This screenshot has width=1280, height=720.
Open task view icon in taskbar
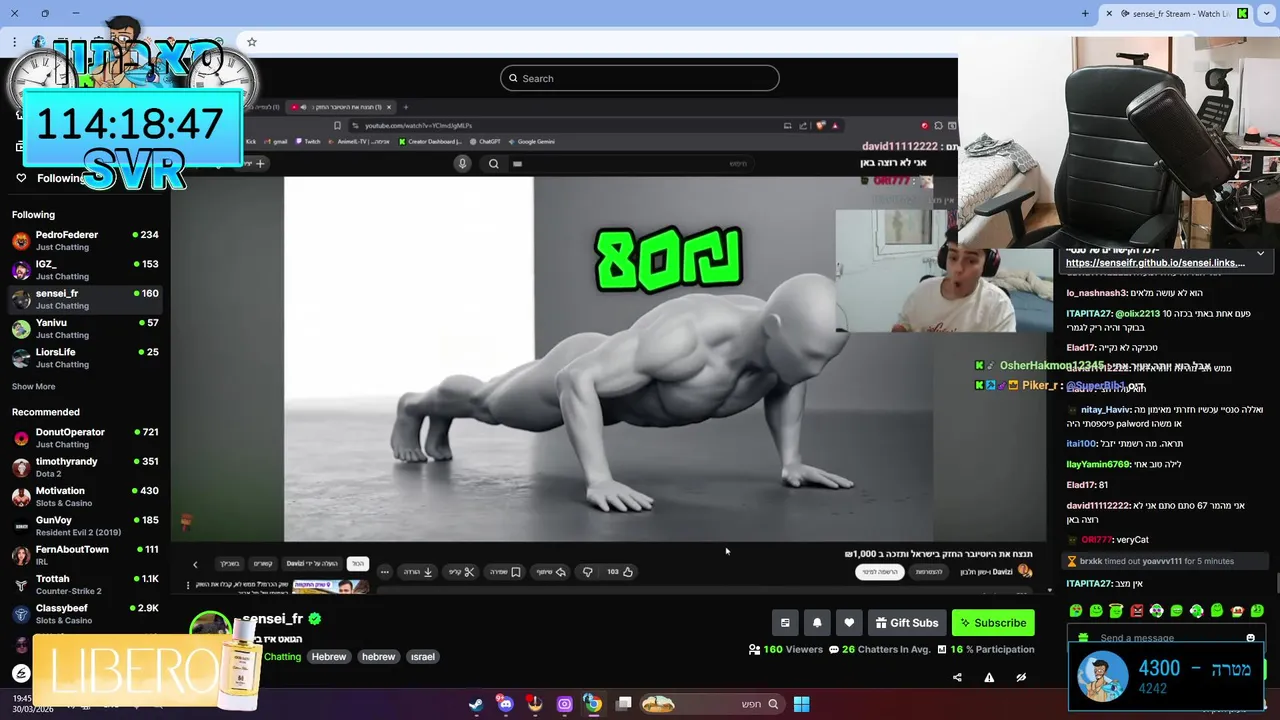[624, 704]
